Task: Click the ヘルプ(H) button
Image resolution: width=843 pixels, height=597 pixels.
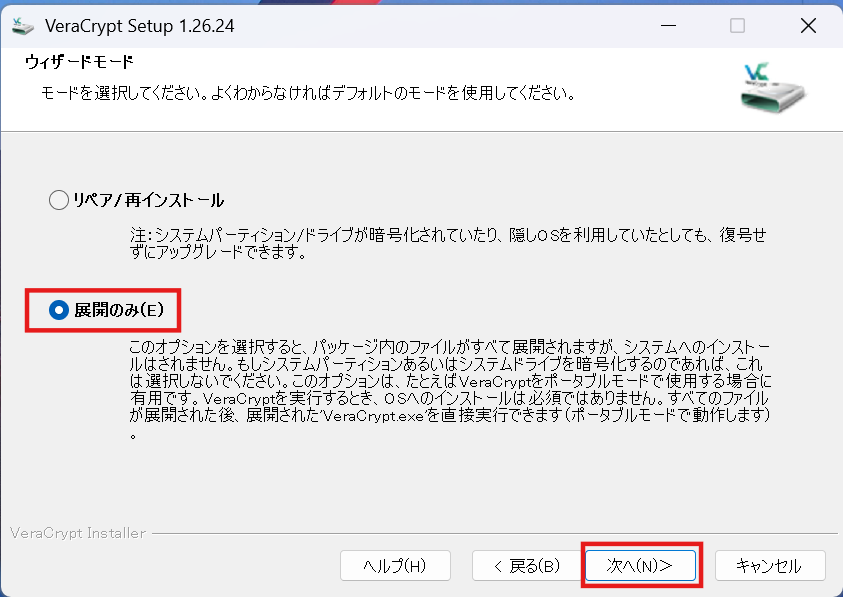Action: point(395,565)
